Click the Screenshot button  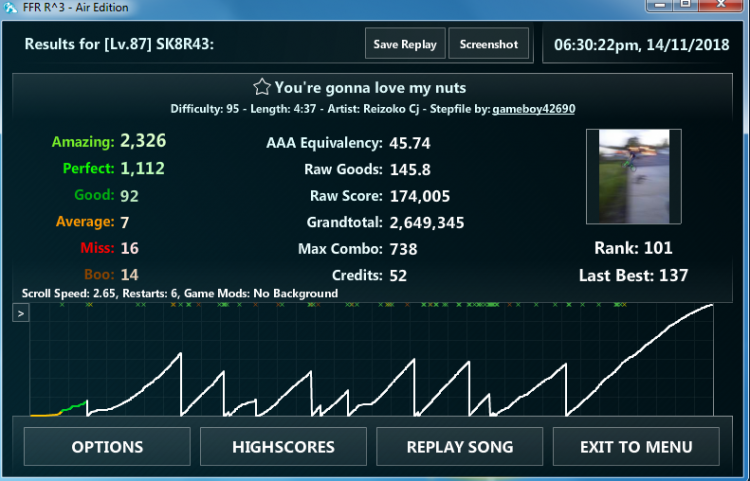point(488,44)
